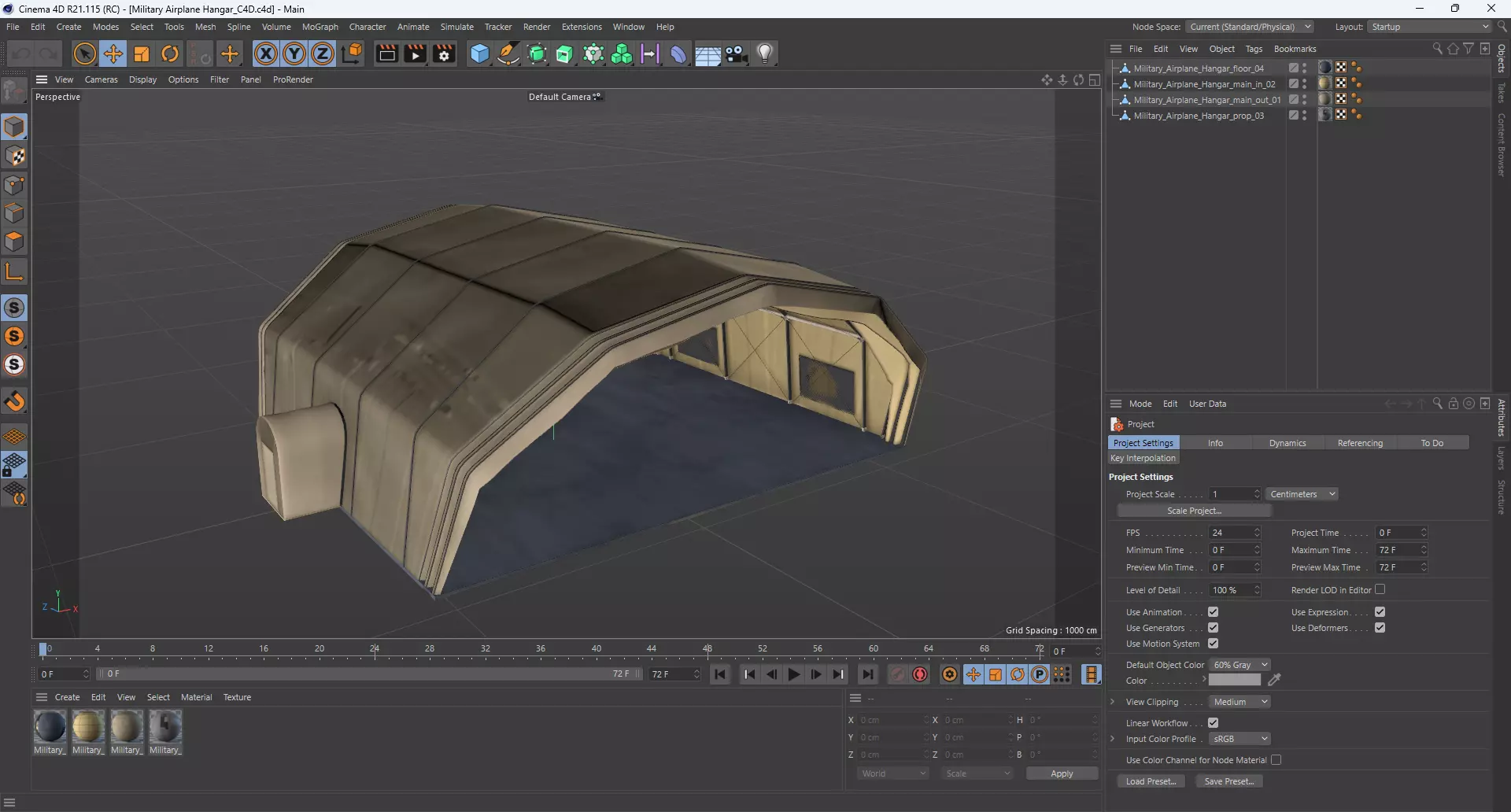The width and height of the screenshot is (1511, 812).
Task: Select the Move tool in top toolbar
Action: 113,54
